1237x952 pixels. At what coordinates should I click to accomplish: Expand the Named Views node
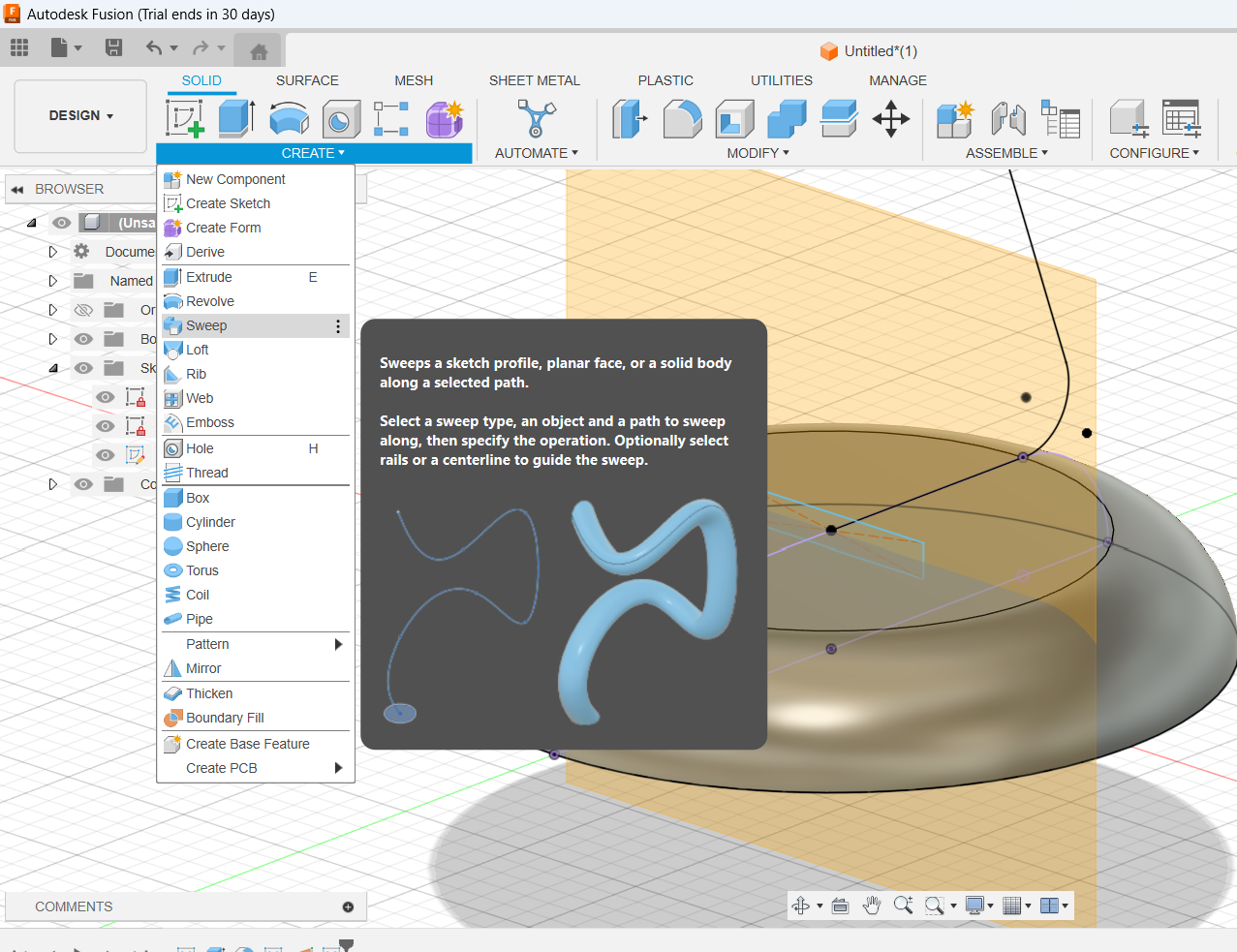point(53,281)
